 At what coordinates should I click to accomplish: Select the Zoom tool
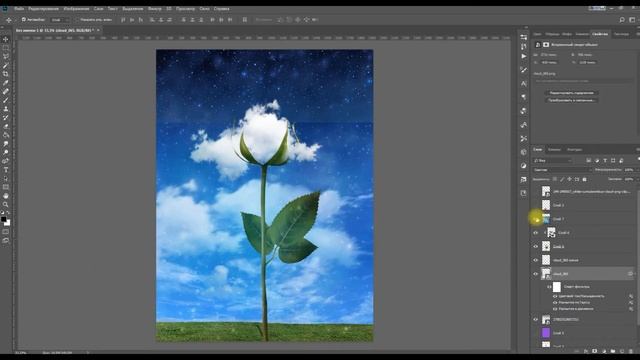[x=6, y=204]
